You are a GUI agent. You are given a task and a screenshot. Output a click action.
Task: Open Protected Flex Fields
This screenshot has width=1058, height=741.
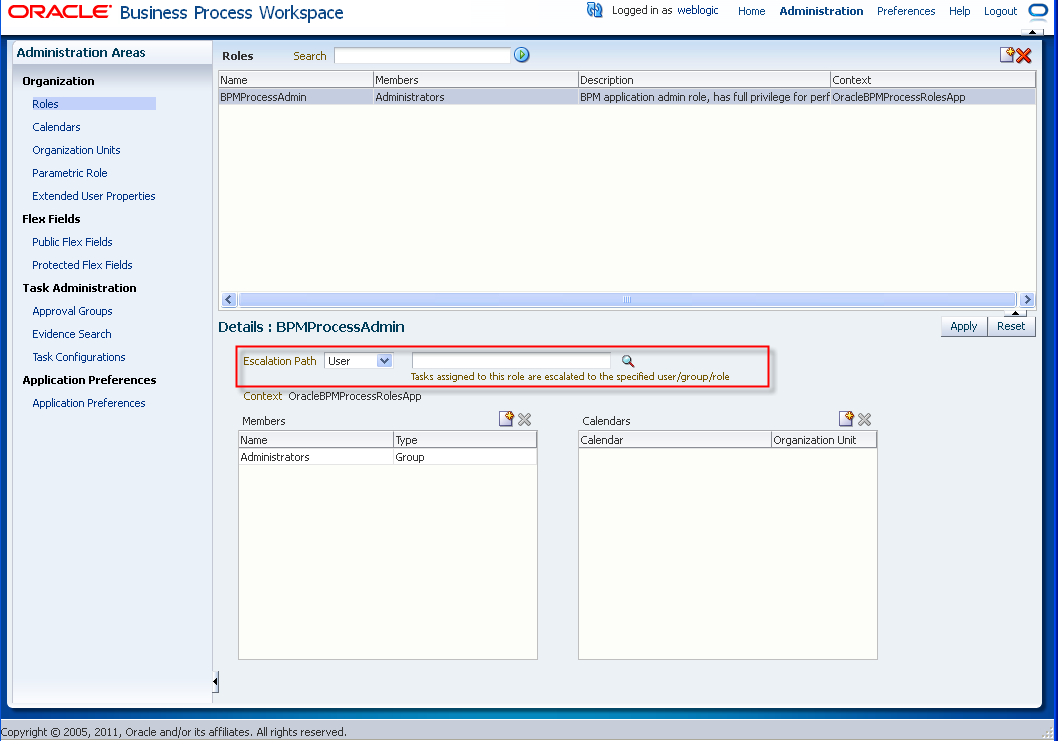[82, 265]
